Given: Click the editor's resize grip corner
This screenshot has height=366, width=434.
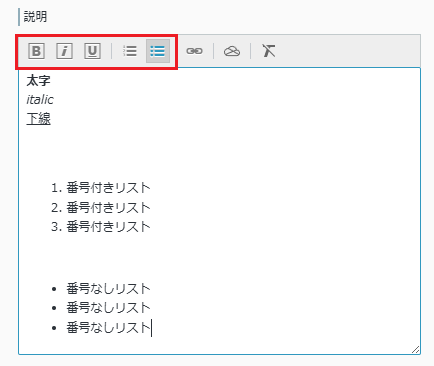Looking at the screenshot, I should tap(415, 350).
